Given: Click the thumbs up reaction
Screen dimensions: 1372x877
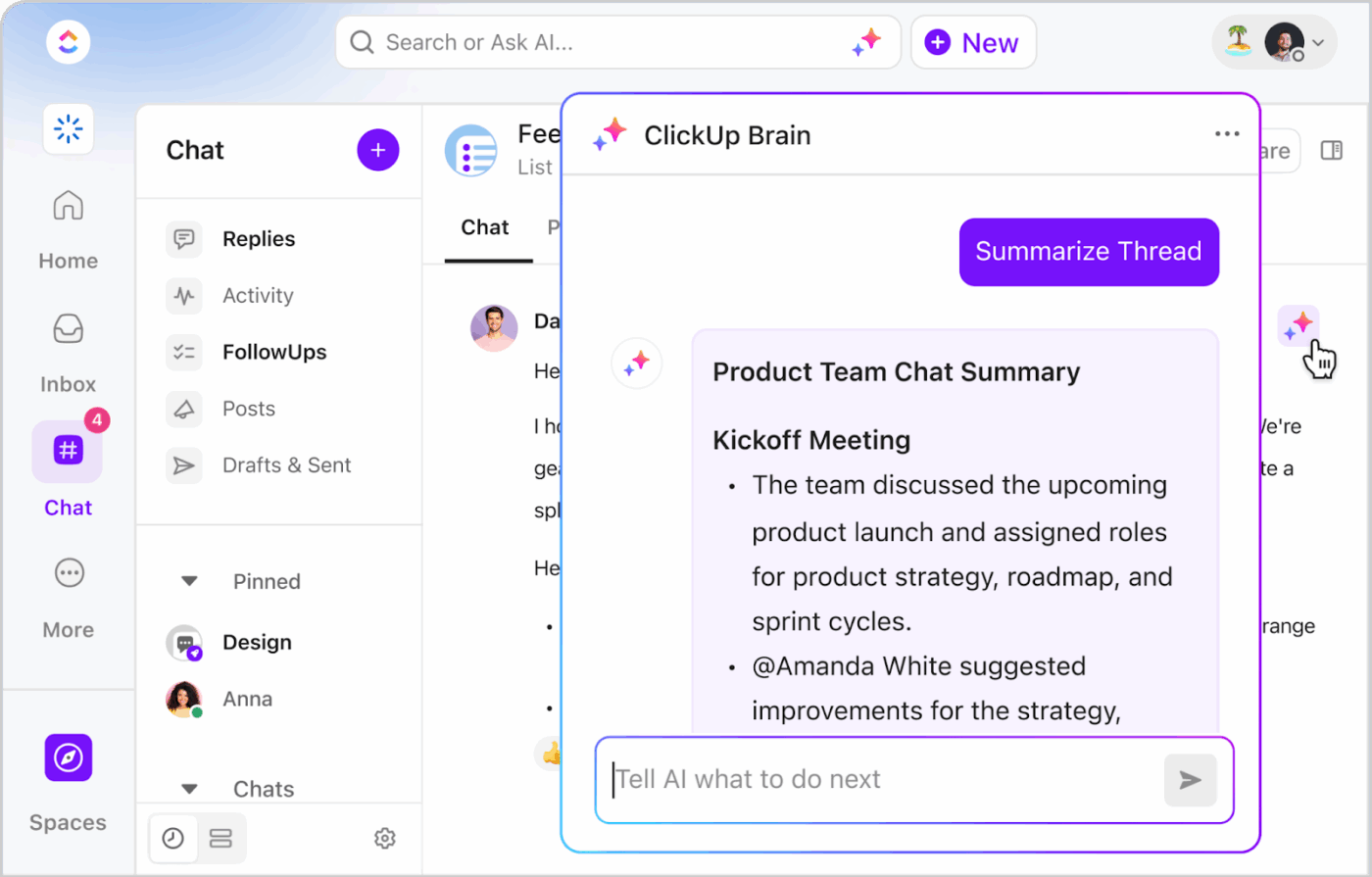Looking at the screenshot, I should pyautogui.click(x=551, y=753).
